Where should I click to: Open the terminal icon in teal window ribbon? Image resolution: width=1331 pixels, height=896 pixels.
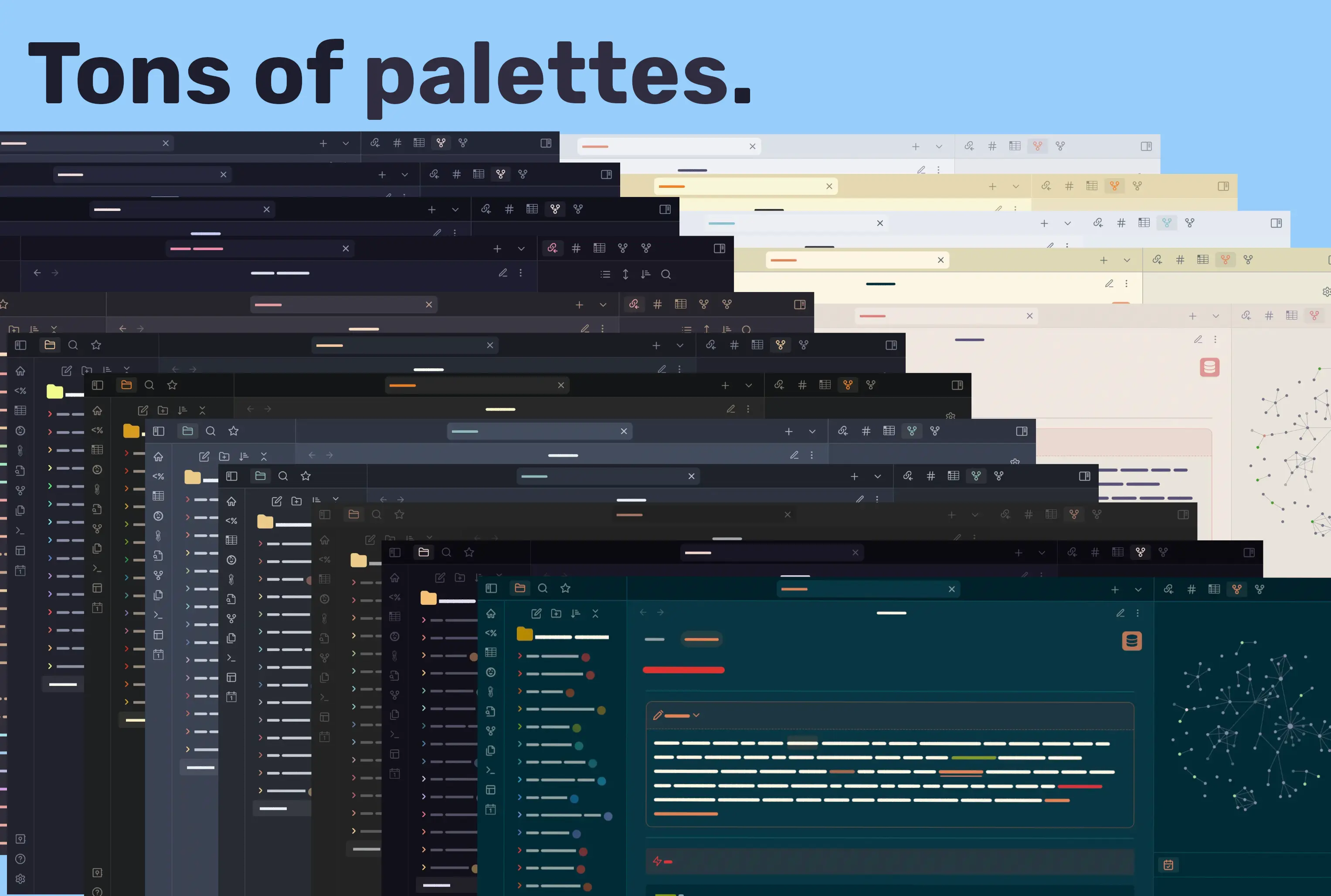pyautogui.click(x=490, y=770)
